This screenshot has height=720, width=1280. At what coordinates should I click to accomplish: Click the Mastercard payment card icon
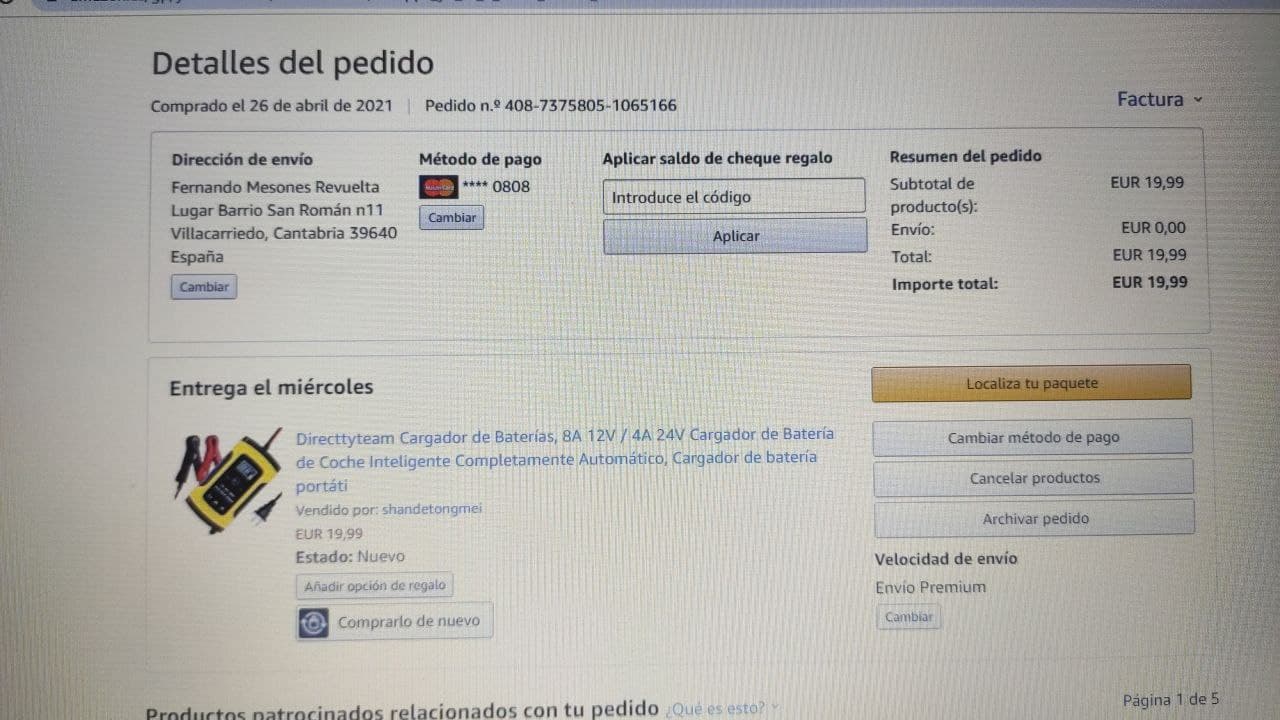(x=438, y=187)
